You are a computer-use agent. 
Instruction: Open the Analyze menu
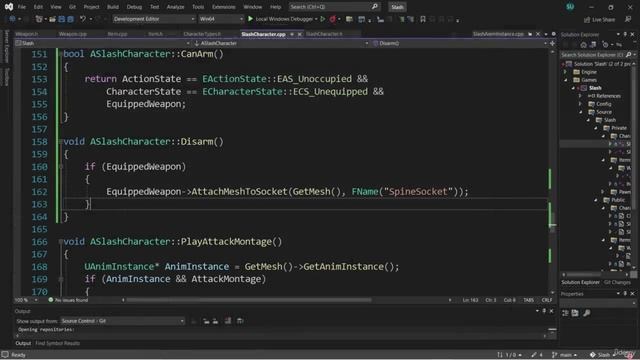(176, 7)
